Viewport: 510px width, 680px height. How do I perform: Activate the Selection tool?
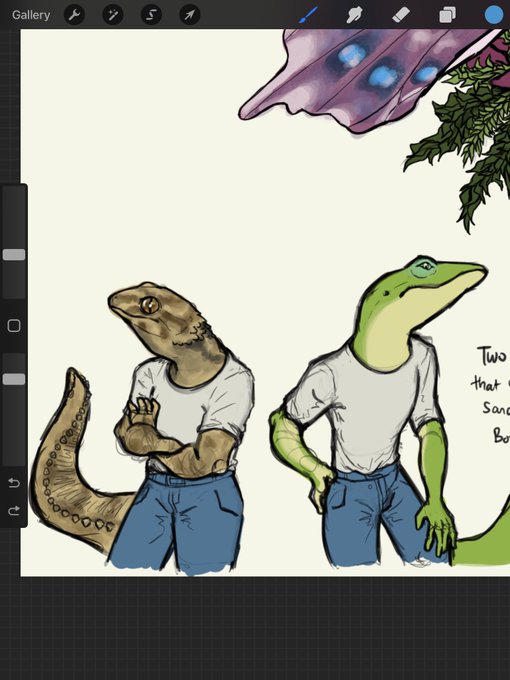tap(151, 15)
